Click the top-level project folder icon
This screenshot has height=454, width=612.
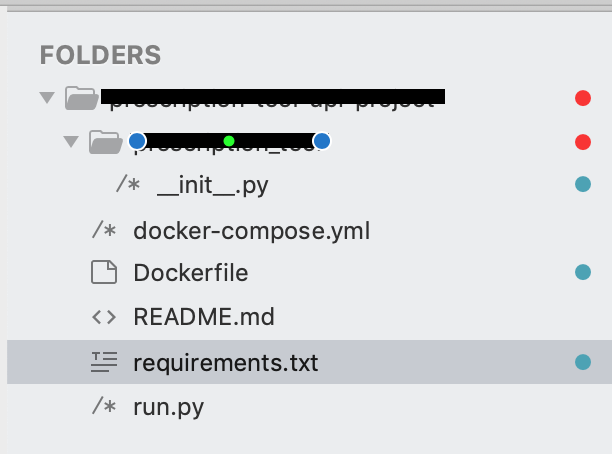click(81, 98)
